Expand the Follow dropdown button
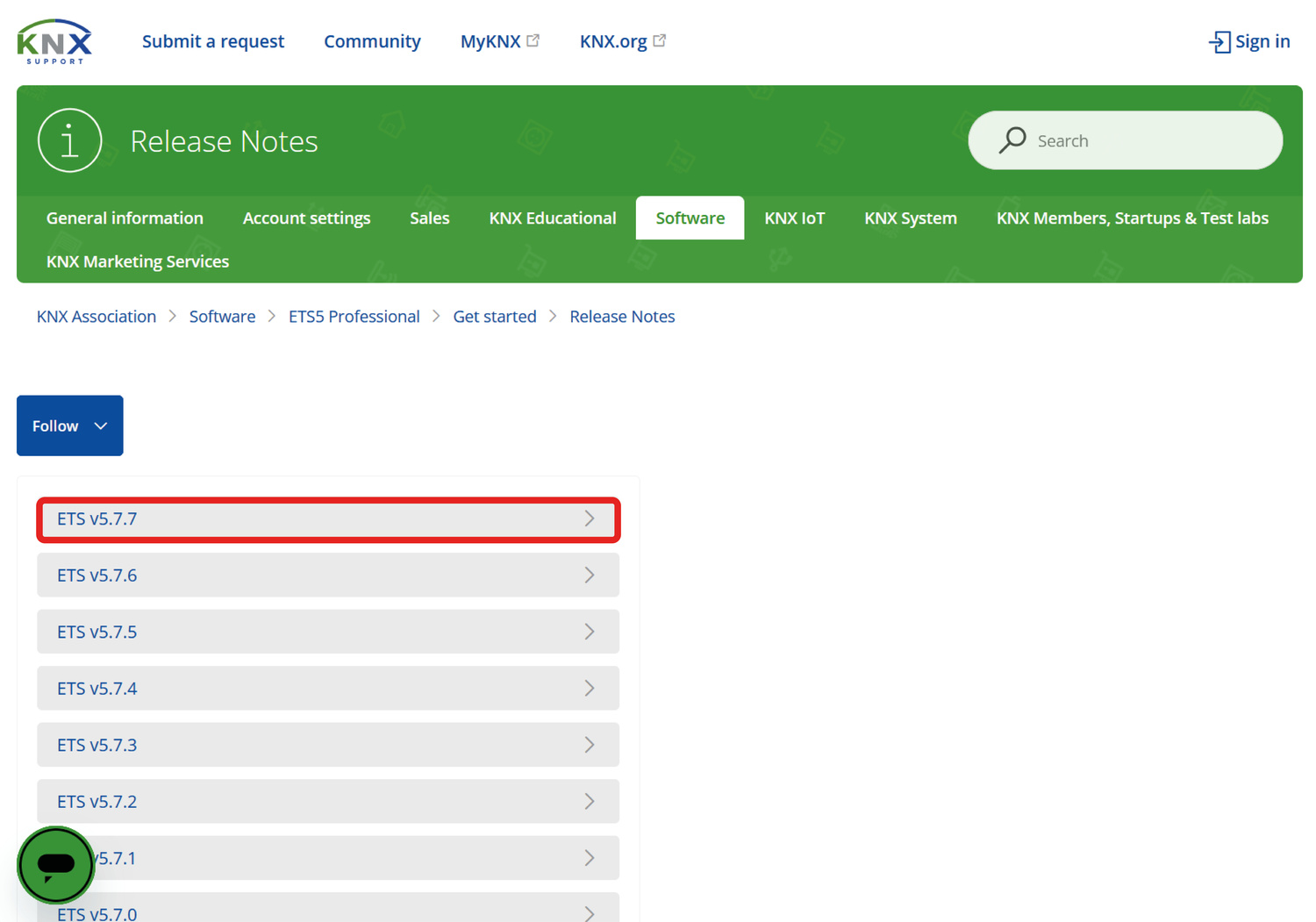Screen dimensions: 1316x922 pyautogui.click(x=69, y=425)
